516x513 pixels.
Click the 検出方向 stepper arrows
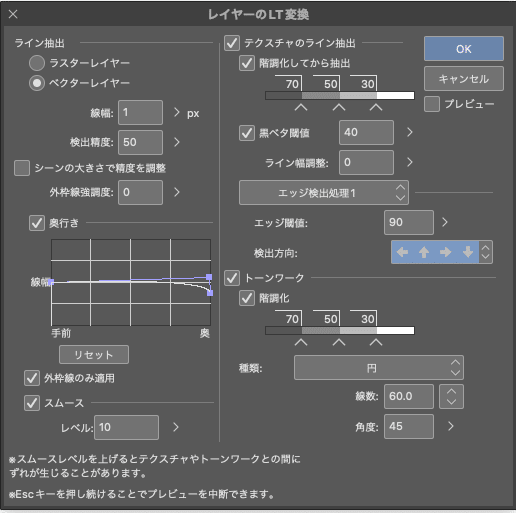point(486,252)
